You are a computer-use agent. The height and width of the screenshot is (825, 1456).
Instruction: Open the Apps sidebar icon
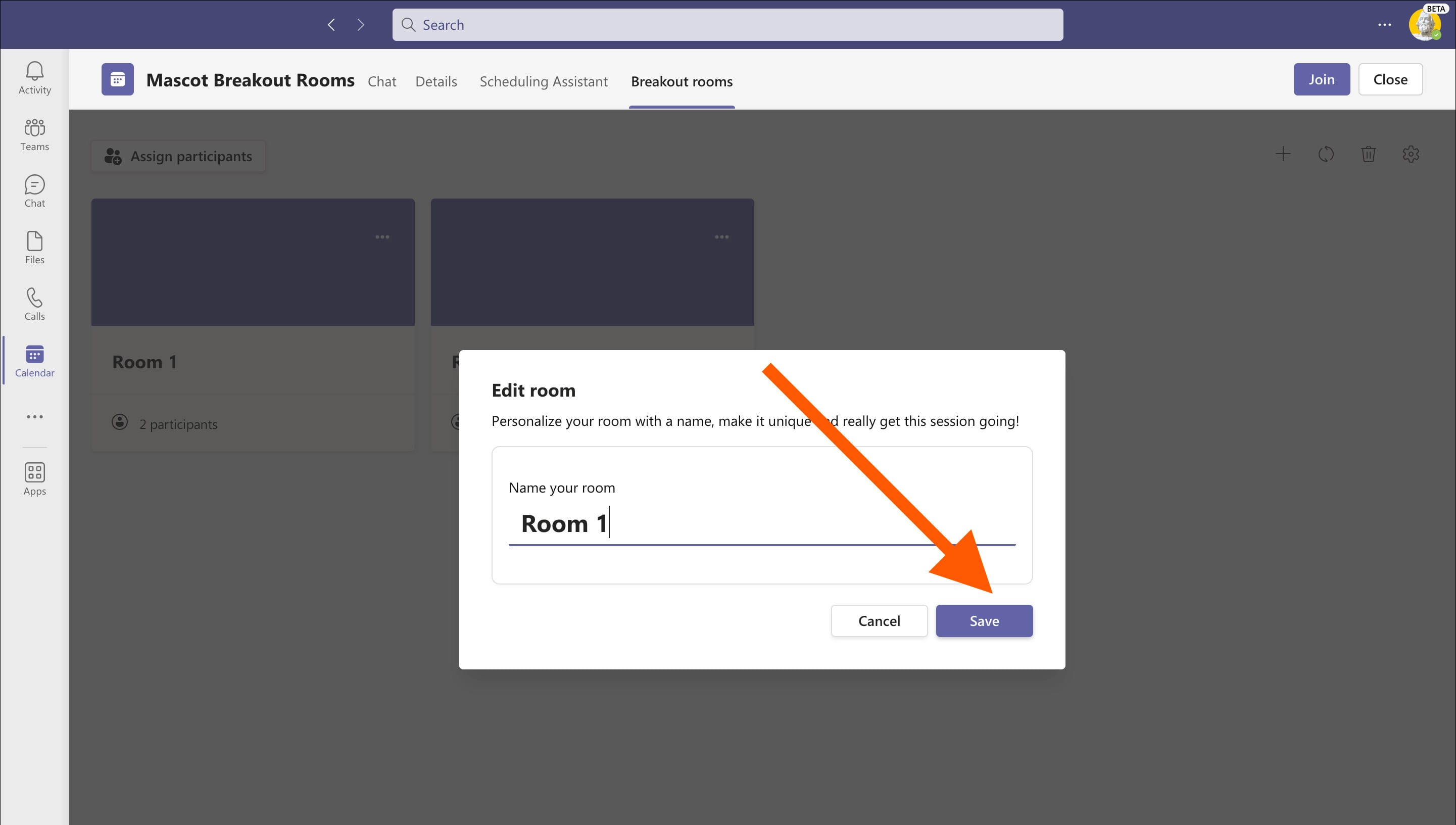pyautogui.click(x=34, y=479)
